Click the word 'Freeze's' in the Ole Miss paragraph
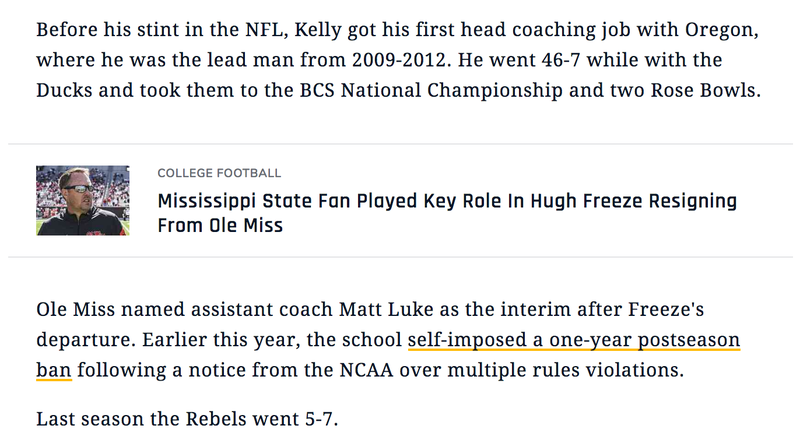 (x=666, y=309)
